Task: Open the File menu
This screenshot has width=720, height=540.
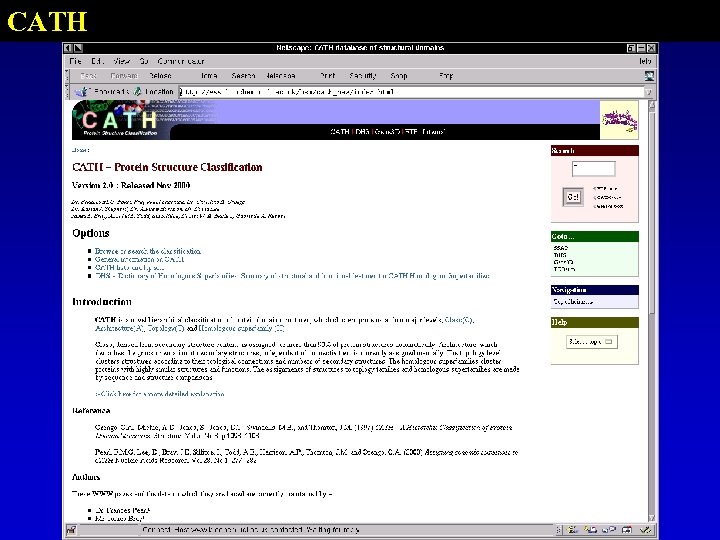Action: tap(75, 61)
